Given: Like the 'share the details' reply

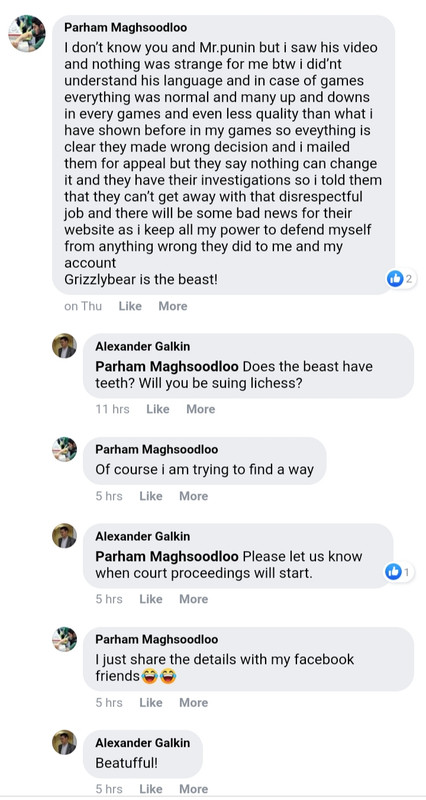Looking at the screenshot, I should (151, 703).
